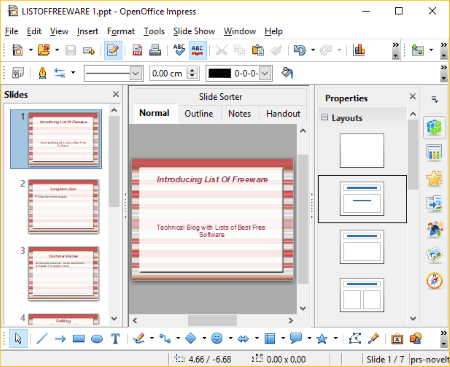Close the Slides panel

(116, 94)
